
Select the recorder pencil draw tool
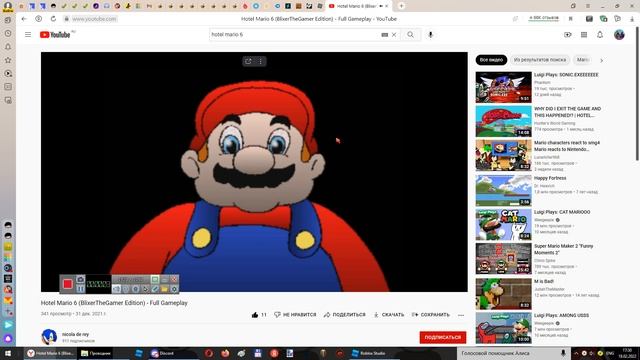(155, 289)
